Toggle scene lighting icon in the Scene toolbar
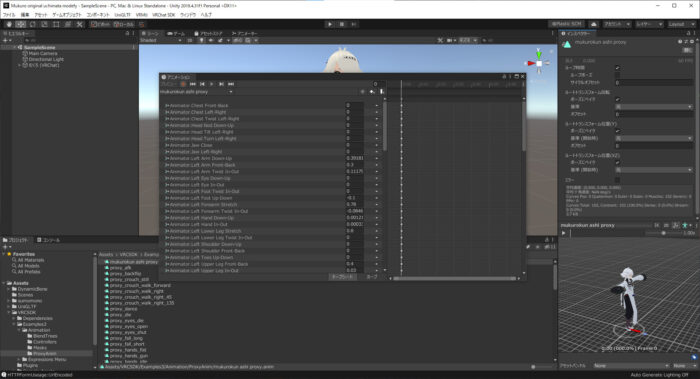 pos(201,40)
